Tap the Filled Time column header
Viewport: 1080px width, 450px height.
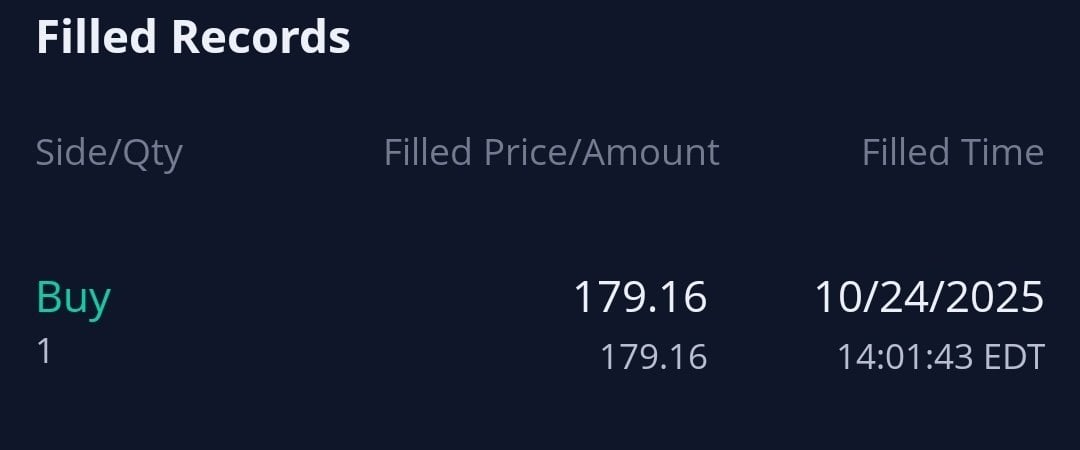952,153
